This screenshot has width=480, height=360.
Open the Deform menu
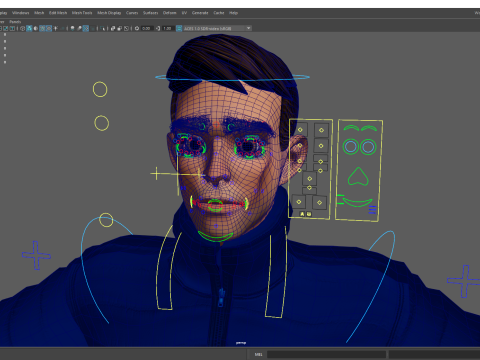169,13
